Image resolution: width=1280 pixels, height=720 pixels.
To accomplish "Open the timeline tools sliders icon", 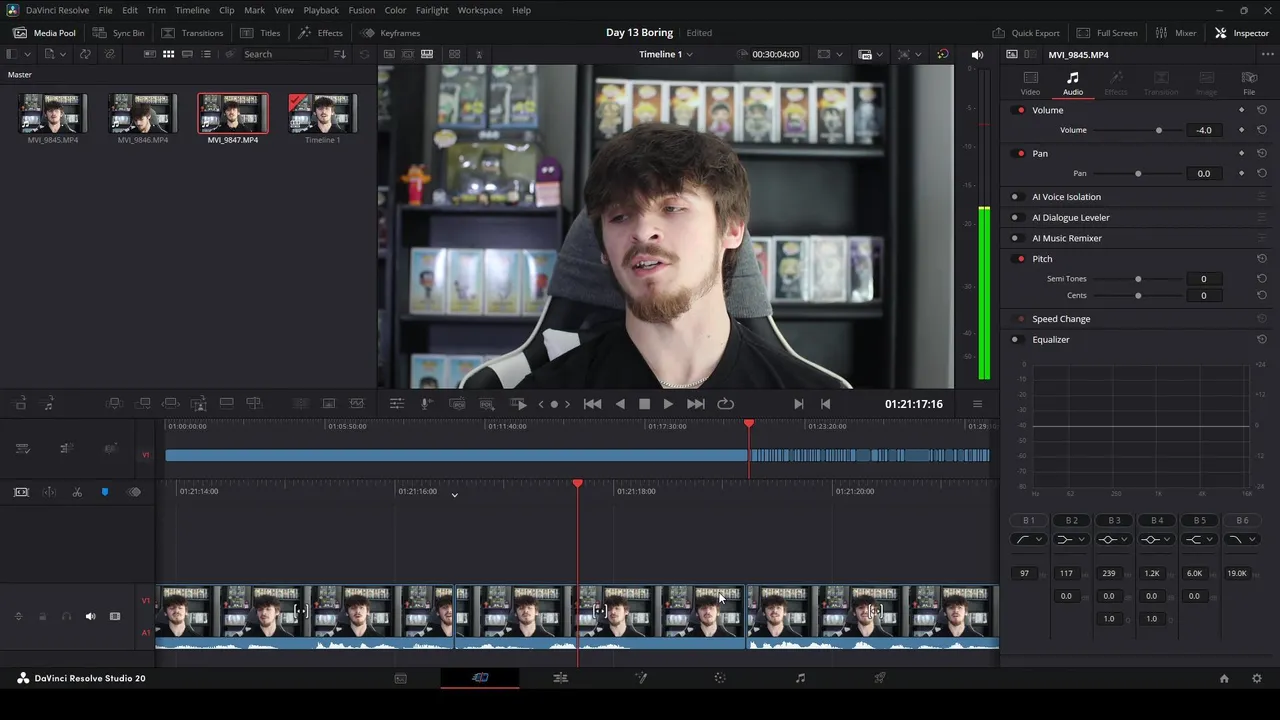I will [396, 404].
